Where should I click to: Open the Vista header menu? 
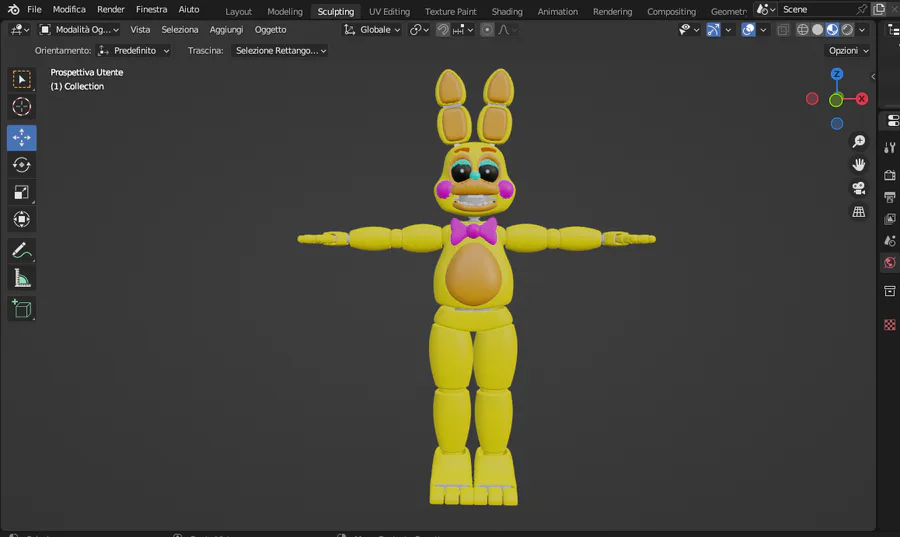tap(140, 30)
